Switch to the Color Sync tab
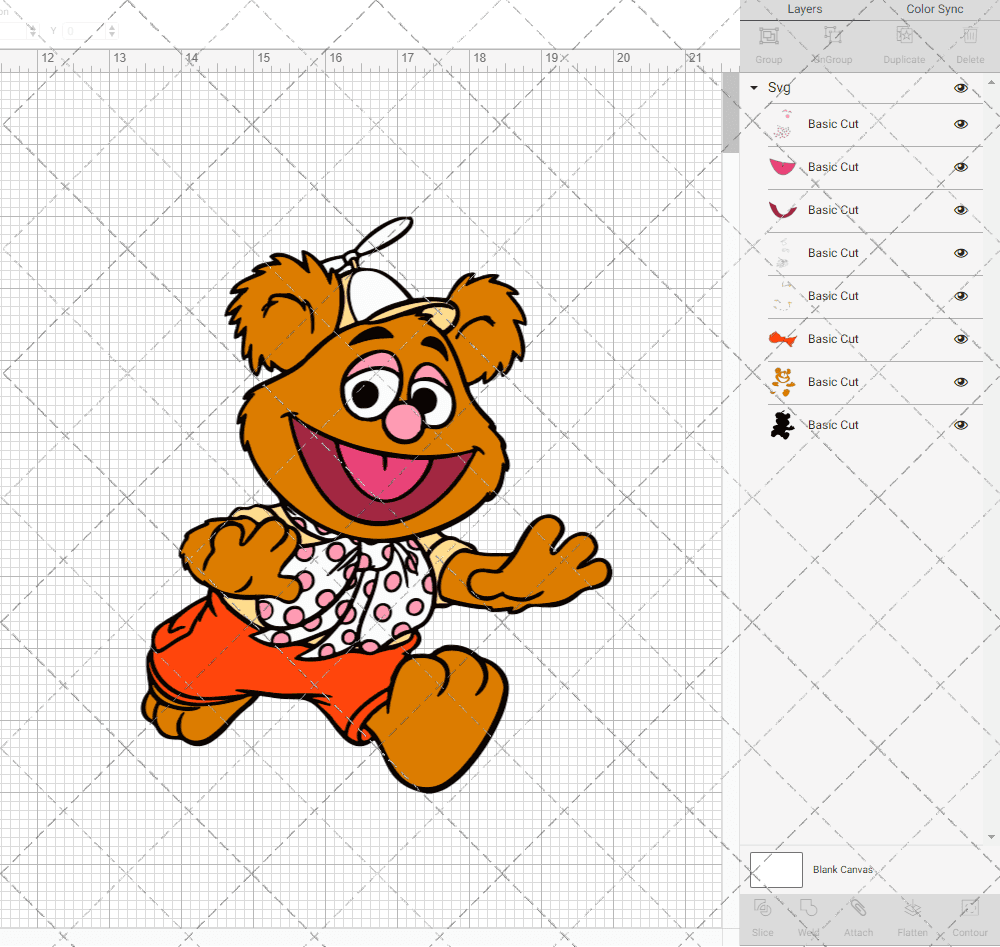This screenshot has height=947, width=1000. tap(934, 9)
